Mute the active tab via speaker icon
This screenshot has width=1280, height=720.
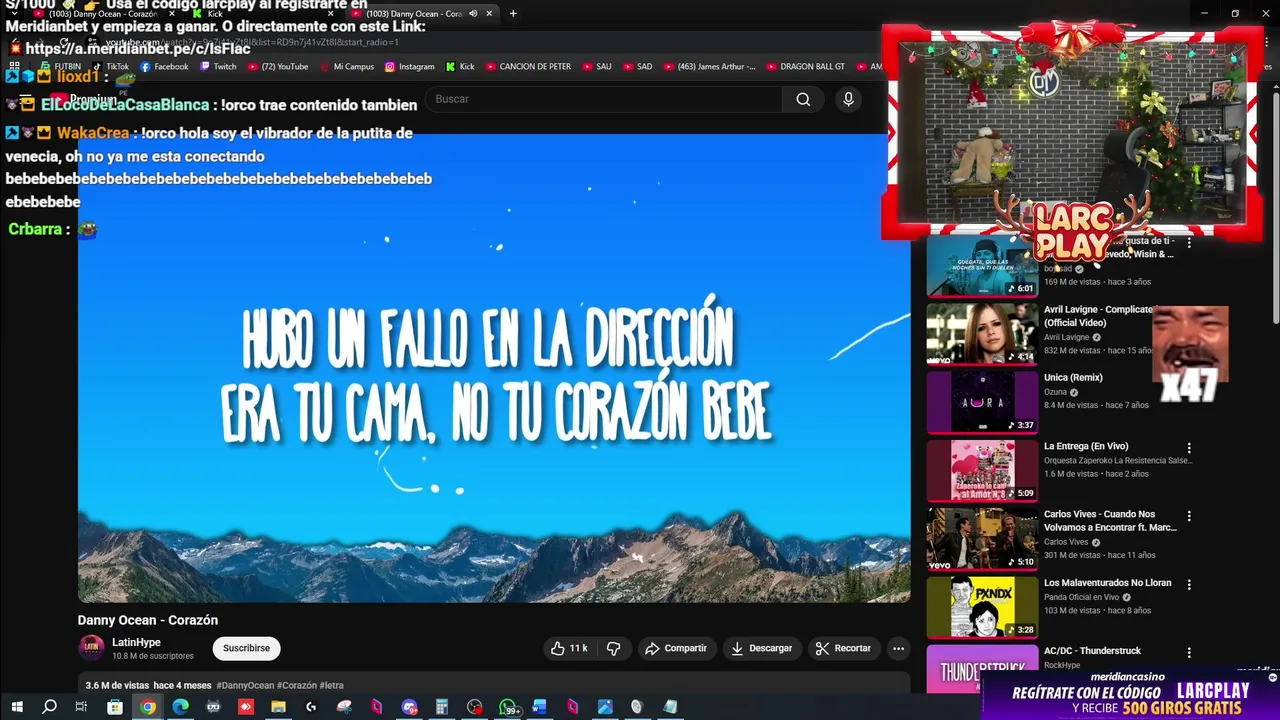473,14
